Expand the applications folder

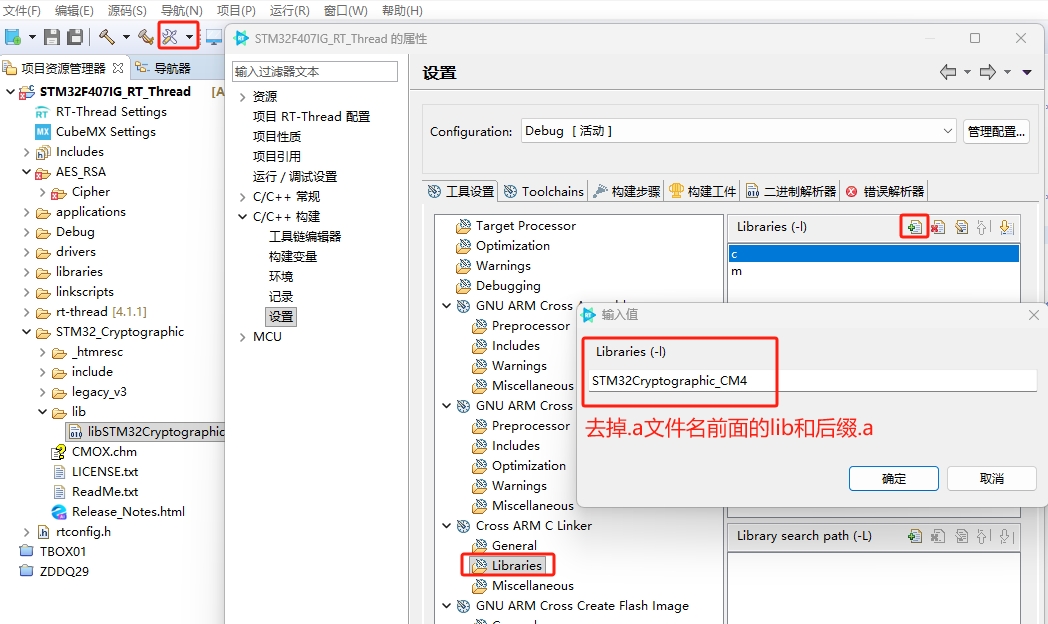point(27,212)
